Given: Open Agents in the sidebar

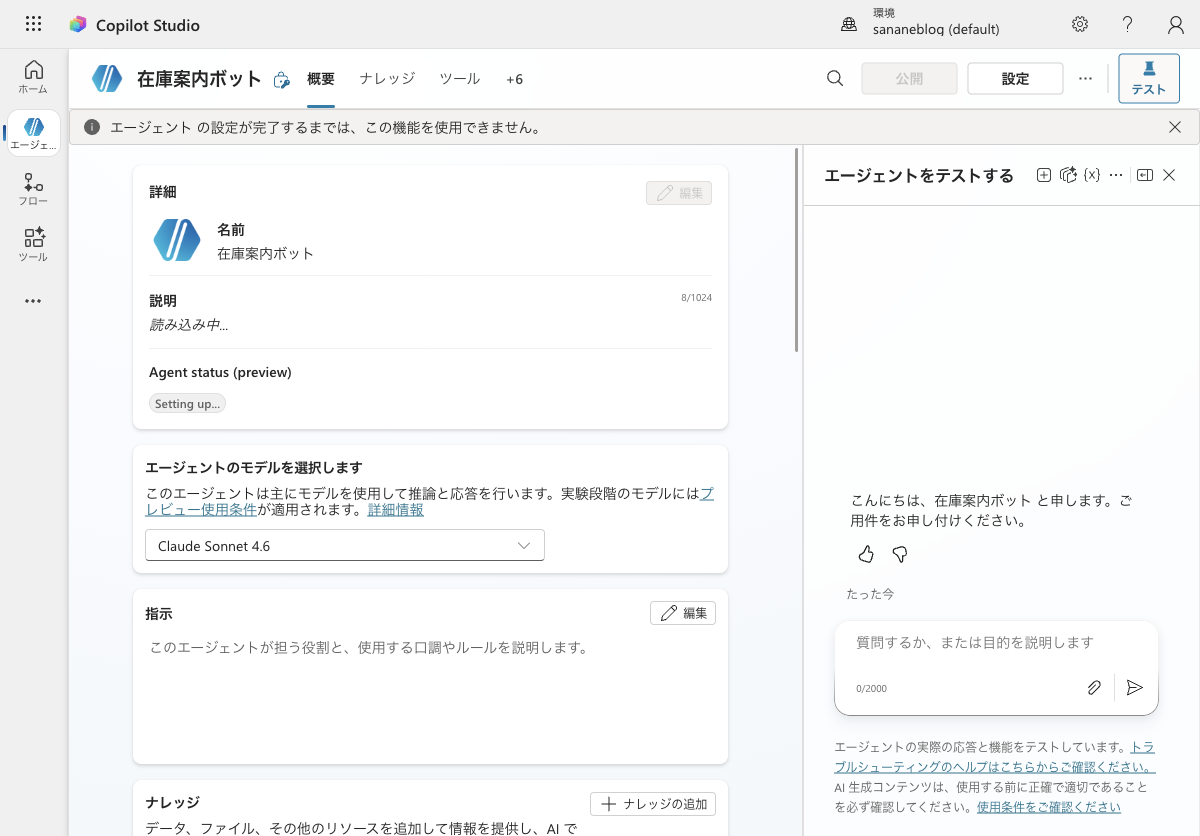Looking at the screenshot, I should pyautogui.click(x=33, y=134).
